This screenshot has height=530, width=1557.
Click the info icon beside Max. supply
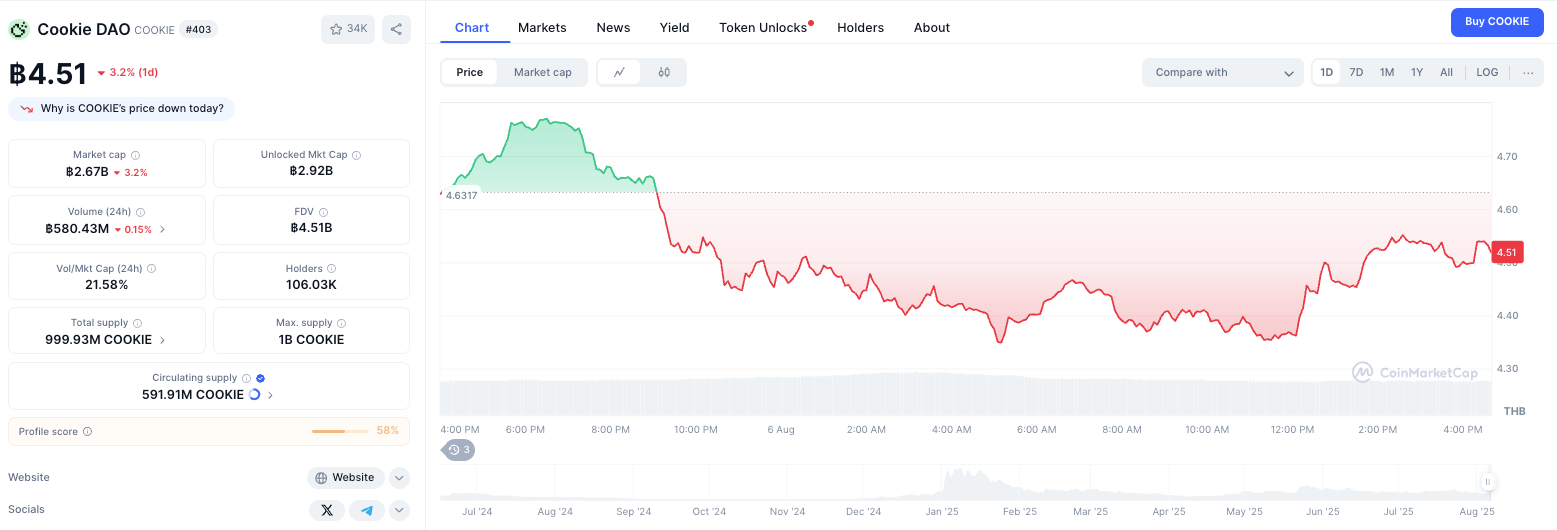[342, 323]
